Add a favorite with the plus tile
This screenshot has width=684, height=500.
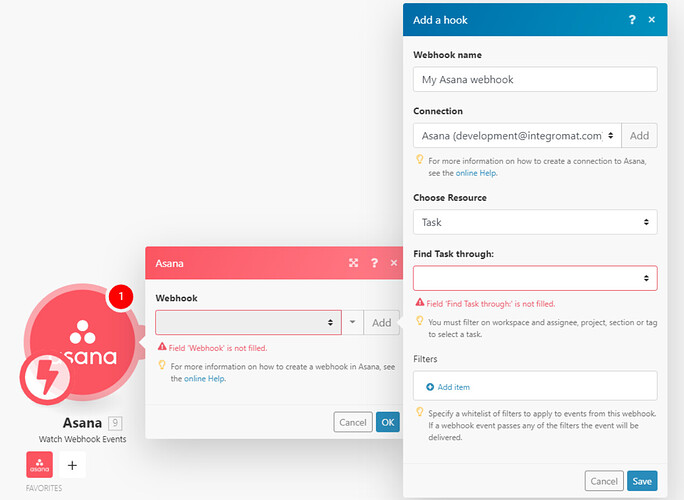72,465
